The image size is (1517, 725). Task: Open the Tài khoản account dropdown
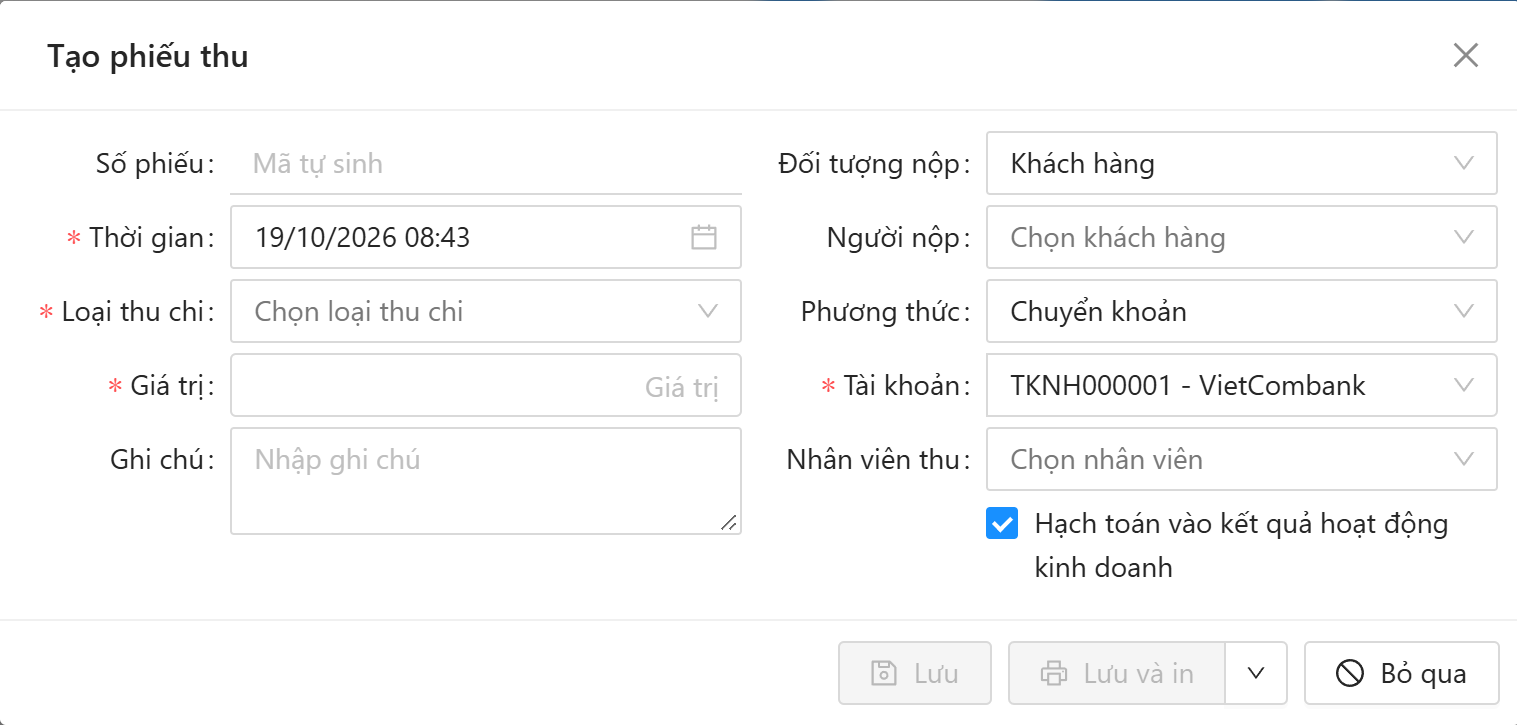click(x=1241, y=385)
